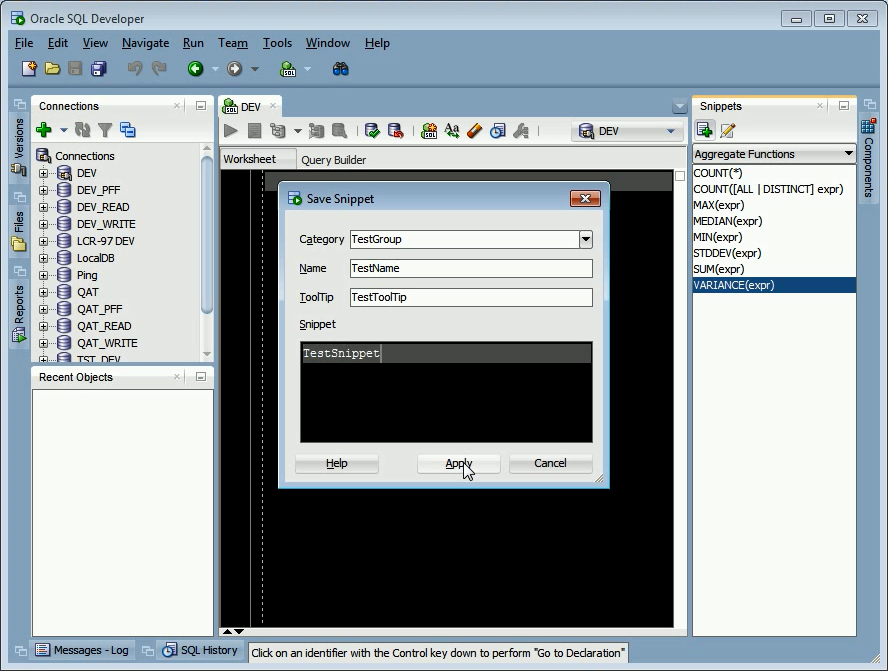The width and height of the screenshot is (888, 671).
Task: Click the Snippet text area
Action: (446, 392)
